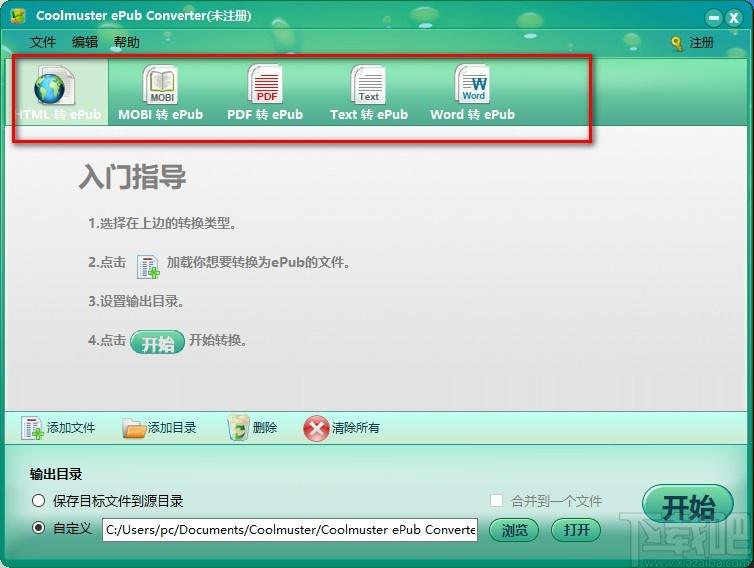Close the Coolmuster ePub Converter window
Image resolution: width=754 pixels, height=568 pixels.
[734, 18]
